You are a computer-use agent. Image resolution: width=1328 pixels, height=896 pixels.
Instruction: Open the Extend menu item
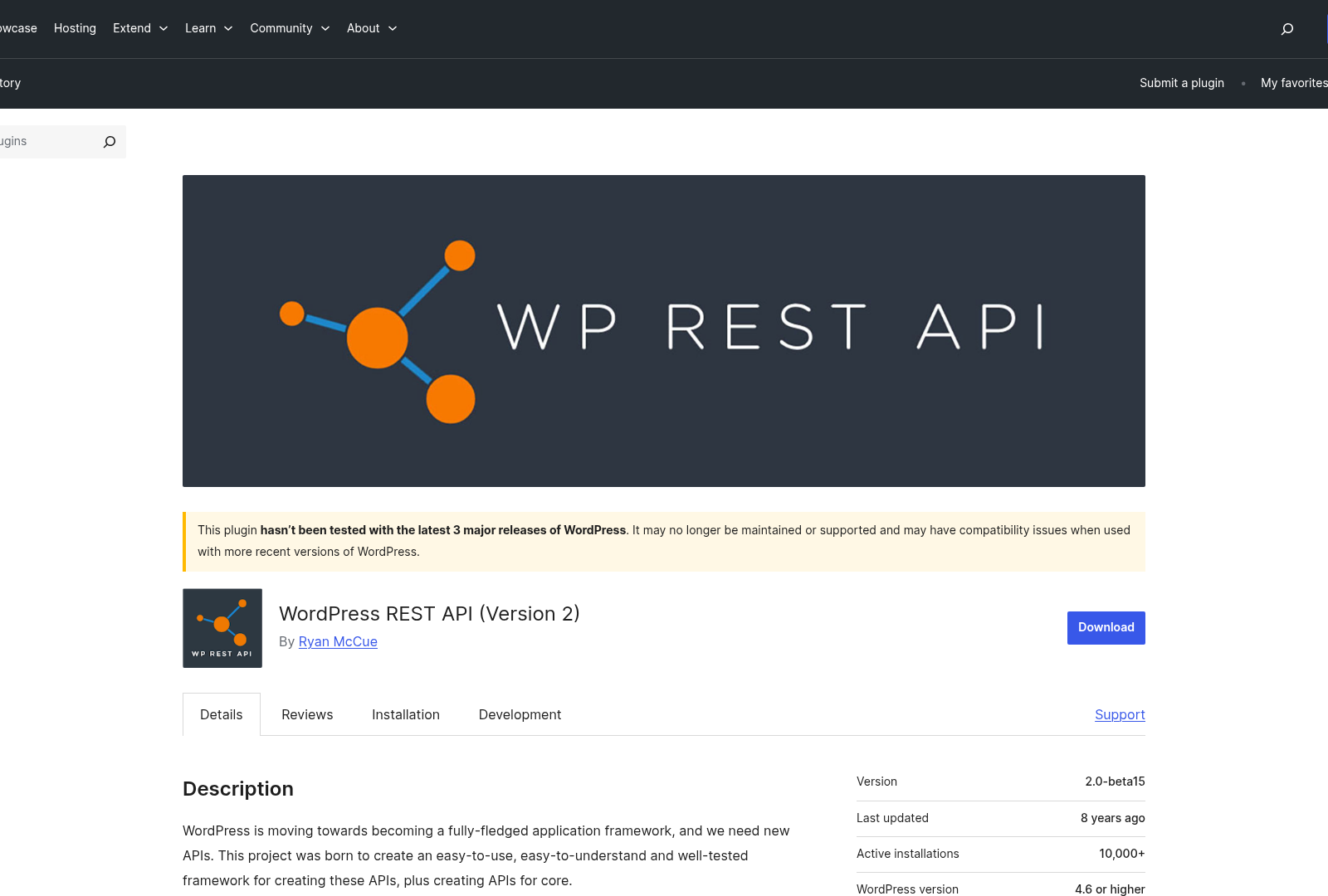[132, 28]
